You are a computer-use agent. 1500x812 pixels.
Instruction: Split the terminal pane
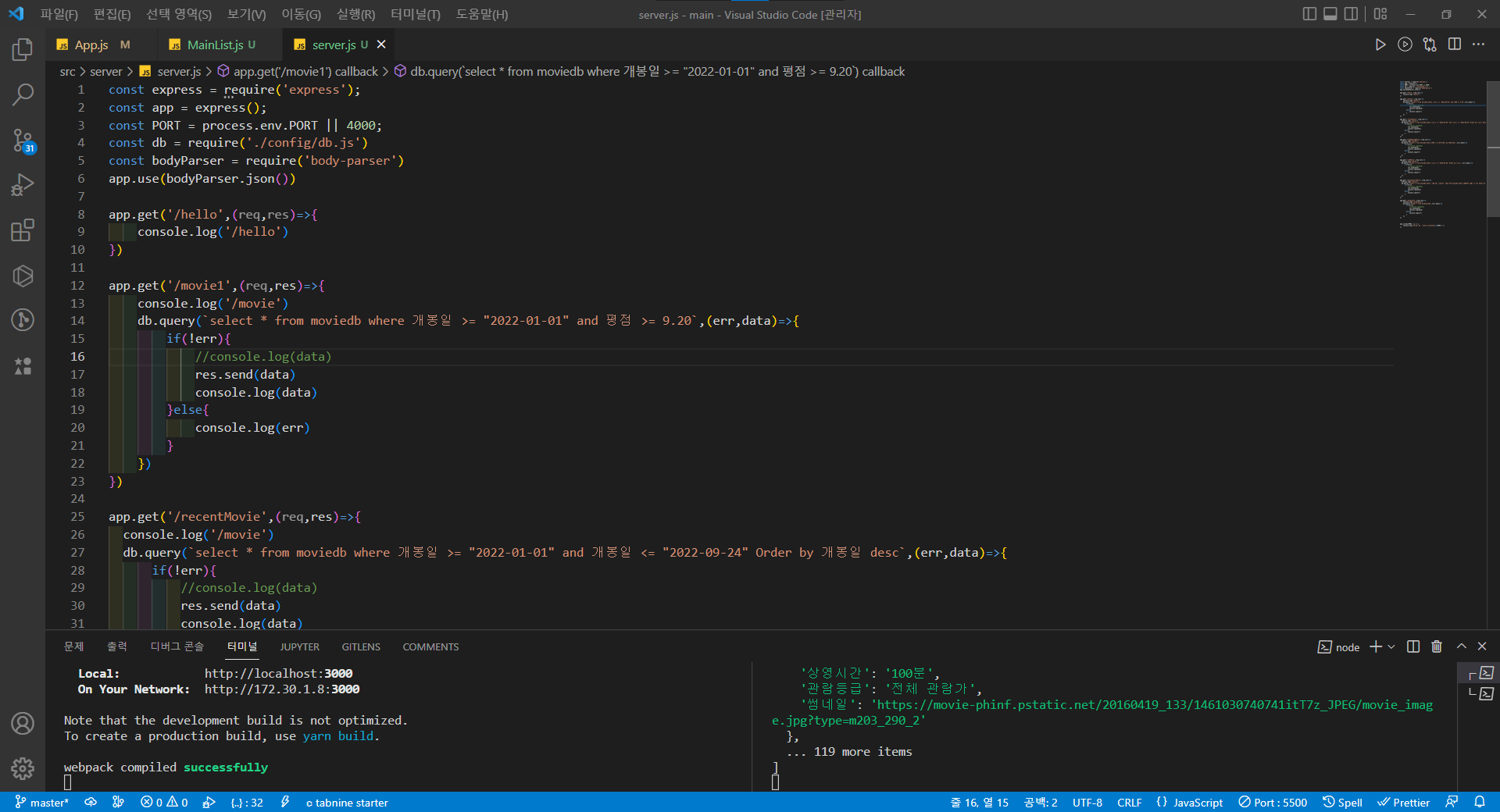pyautogui.click(x=1413, y=646)
